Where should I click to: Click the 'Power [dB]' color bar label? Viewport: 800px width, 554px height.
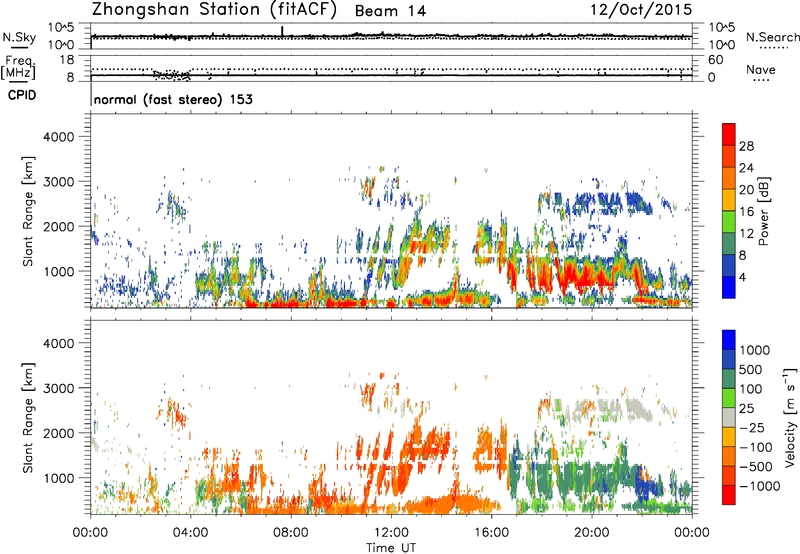point(763,211)
